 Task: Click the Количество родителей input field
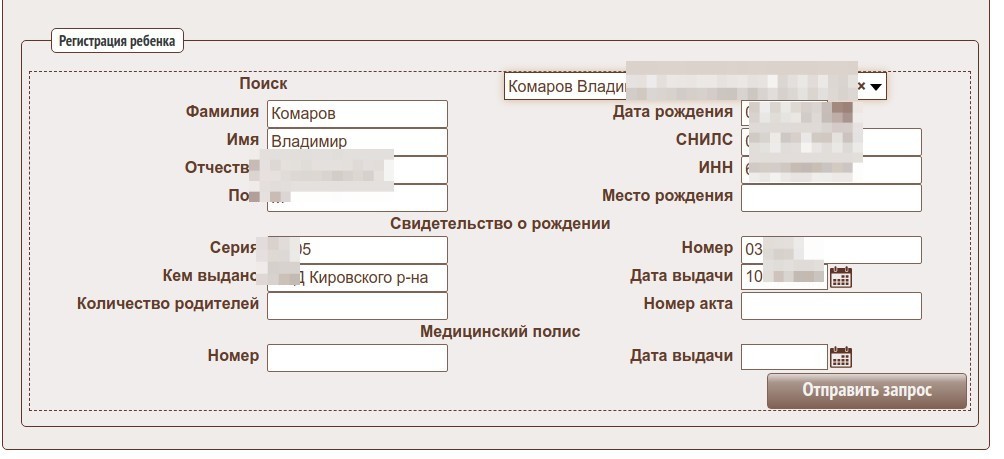[357, 306]
